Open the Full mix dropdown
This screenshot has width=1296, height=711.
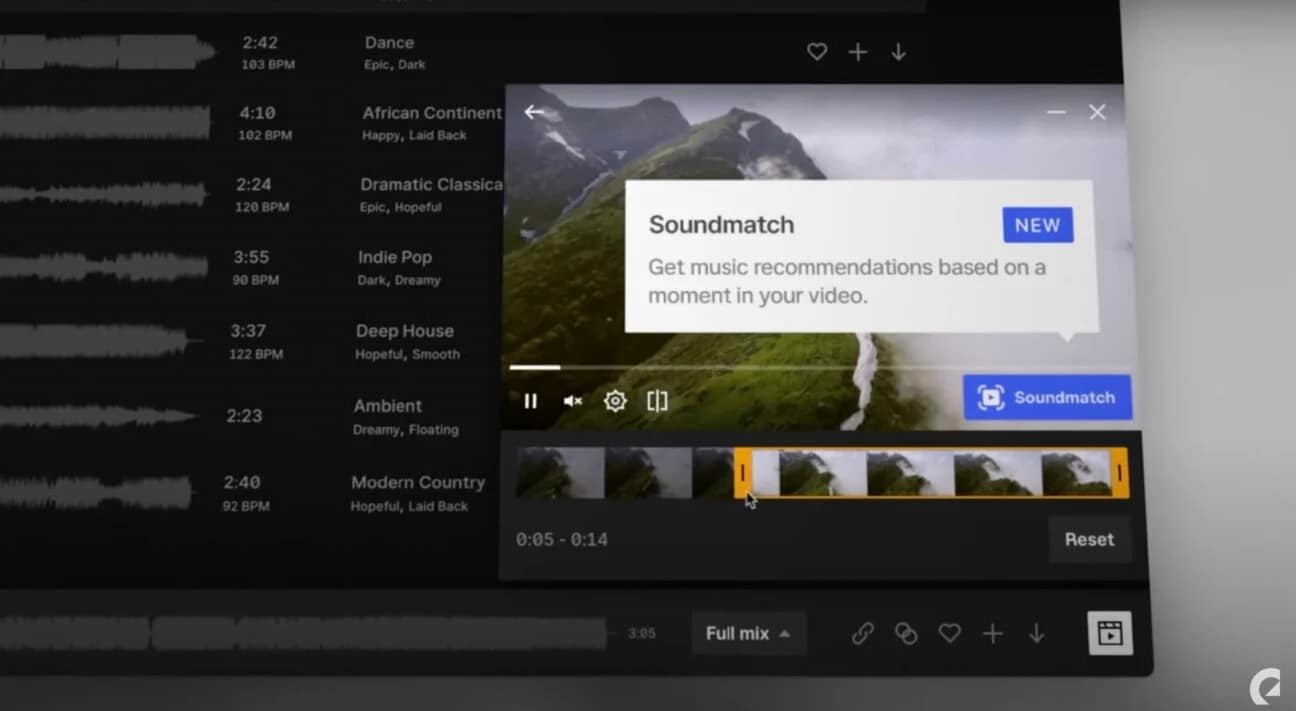tap(748, 634)
